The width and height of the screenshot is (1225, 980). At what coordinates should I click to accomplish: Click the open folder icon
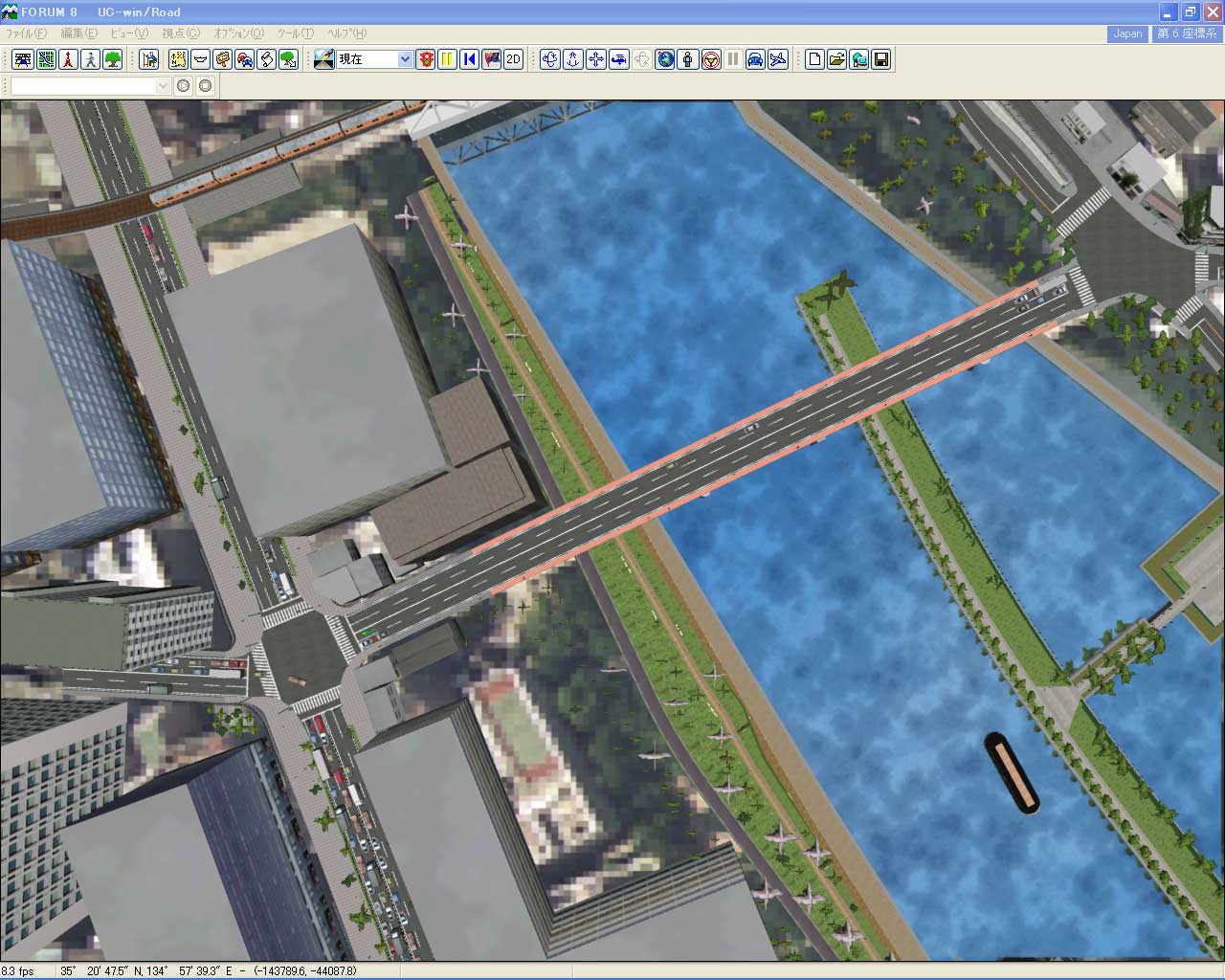pyautogui.click(x=836, y=59)
